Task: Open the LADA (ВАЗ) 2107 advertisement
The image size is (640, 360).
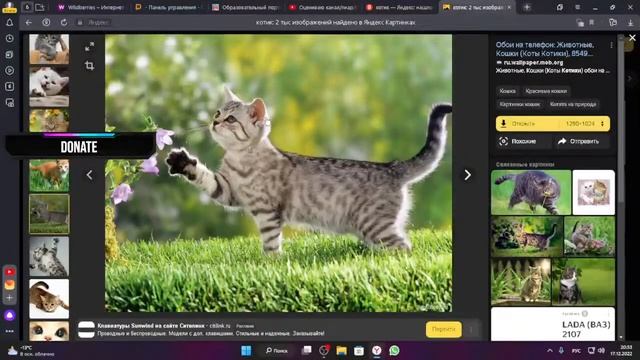Action: coord(553,324)
